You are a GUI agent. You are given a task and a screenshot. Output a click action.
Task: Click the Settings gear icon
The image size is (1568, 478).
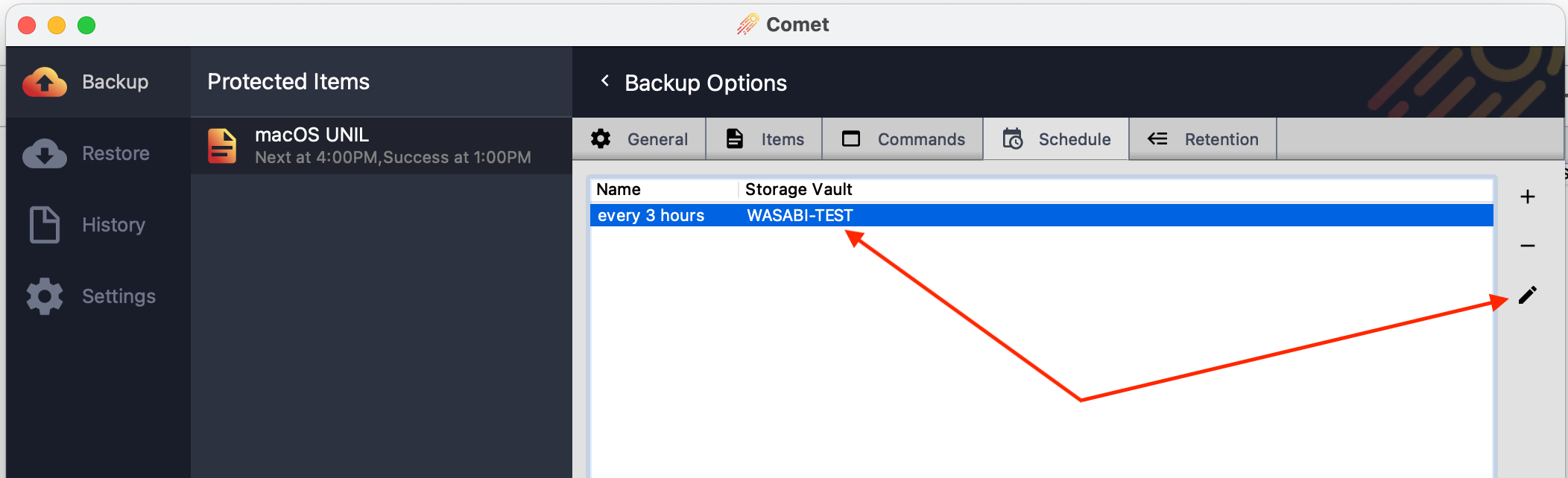(x=45, y=296)
